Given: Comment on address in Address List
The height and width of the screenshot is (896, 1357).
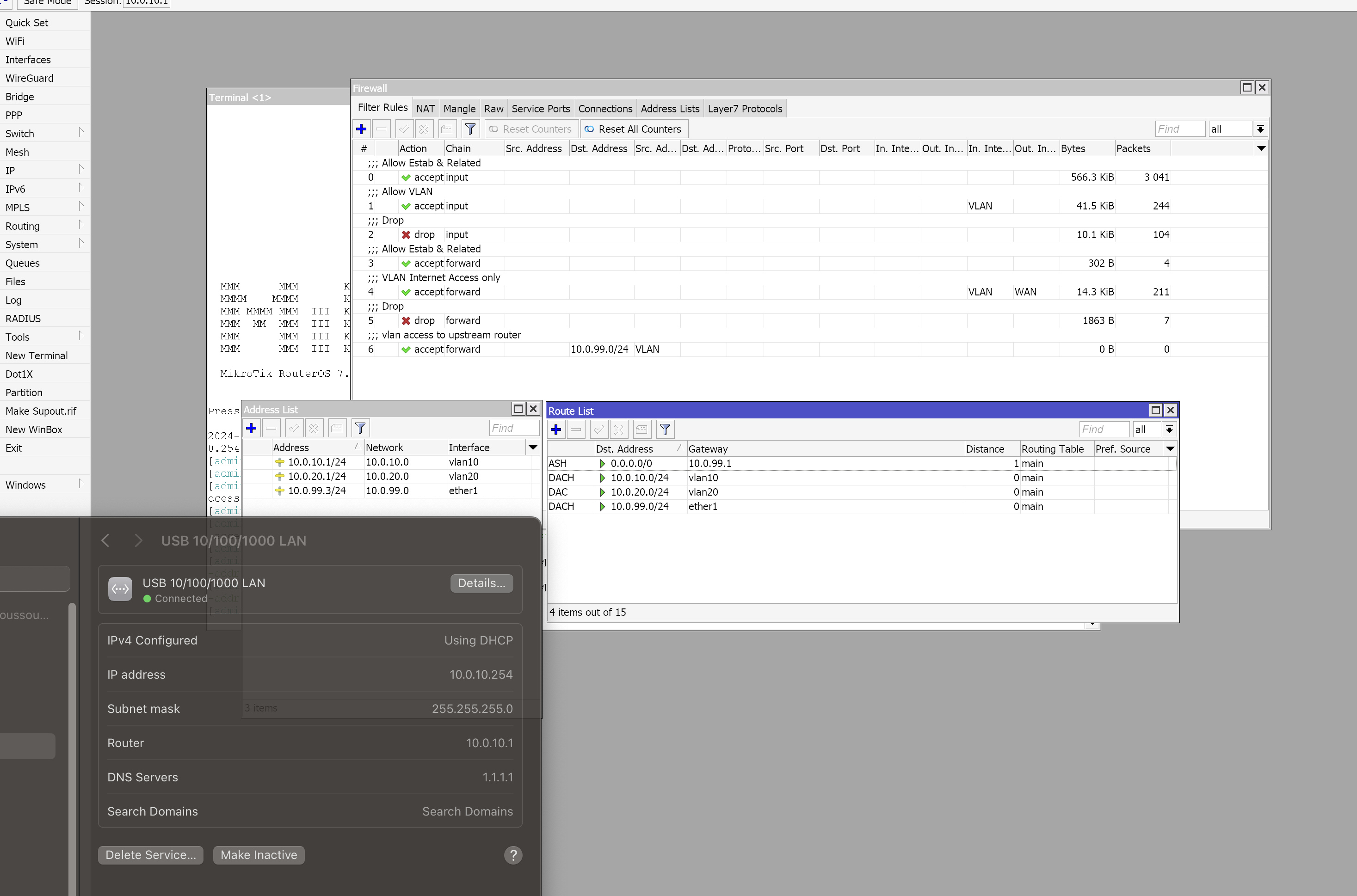Looking at the screenshot, I should click(x=337, y=428).
